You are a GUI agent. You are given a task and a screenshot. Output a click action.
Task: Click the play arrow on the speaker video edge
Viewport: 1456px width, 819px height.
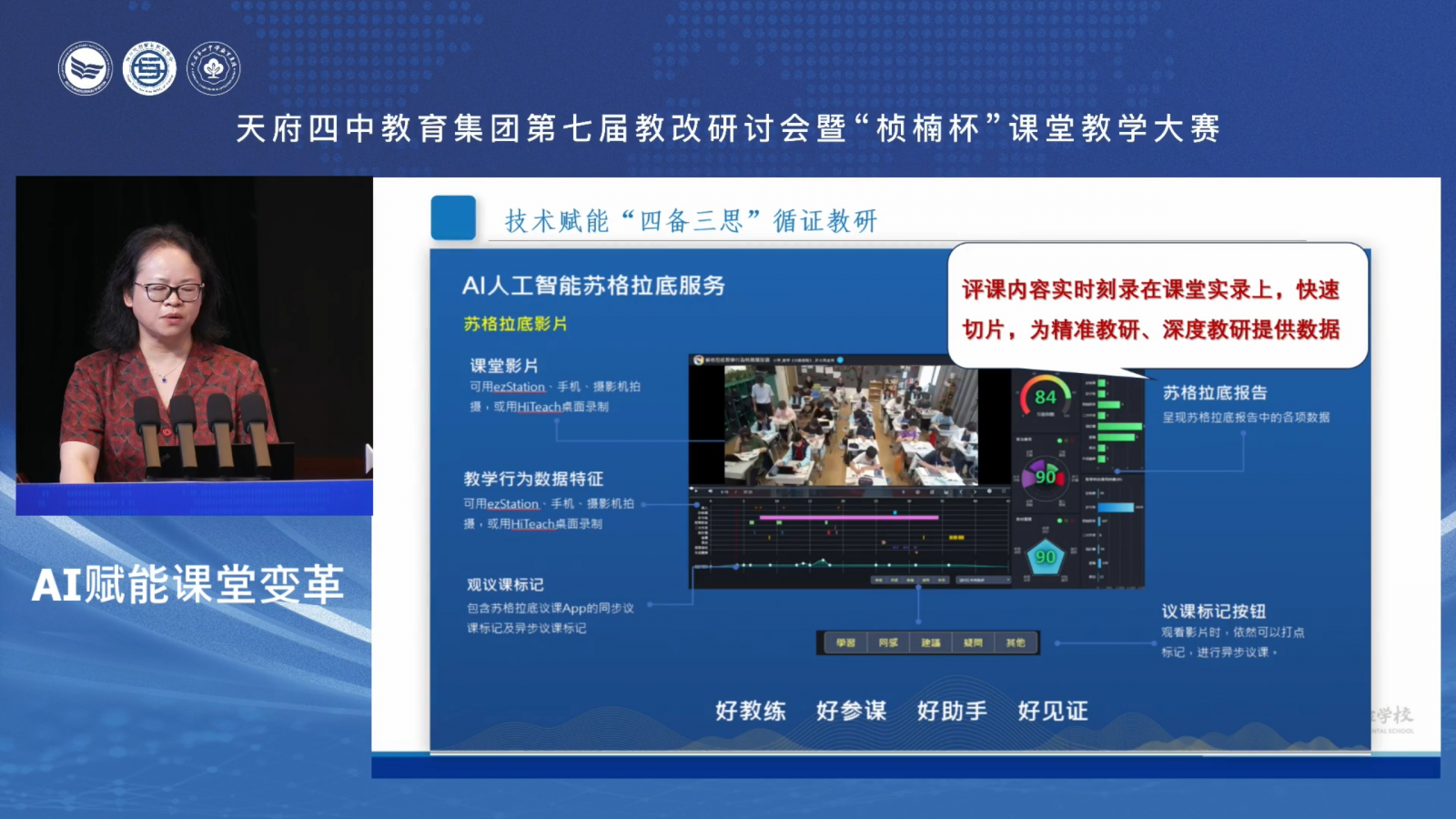pyautogui.click(x=369, y=459)
